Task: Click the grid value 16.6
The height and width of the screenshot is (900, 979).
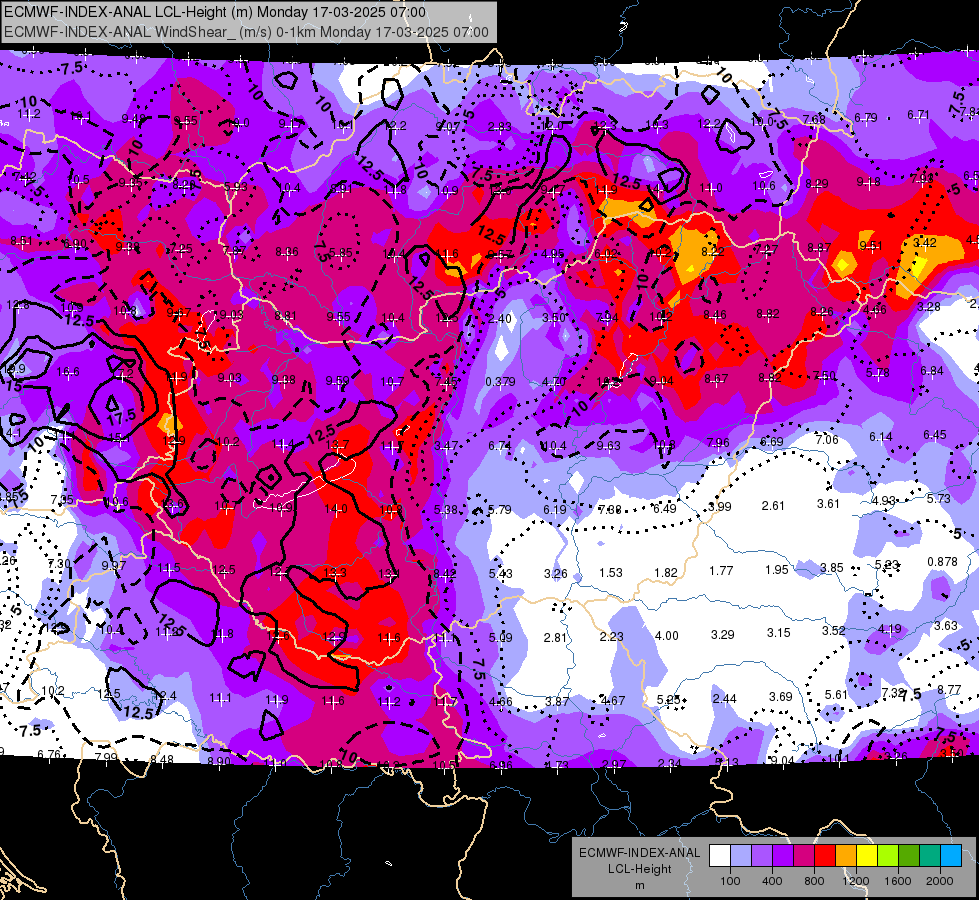Action: tap(67, 372)
